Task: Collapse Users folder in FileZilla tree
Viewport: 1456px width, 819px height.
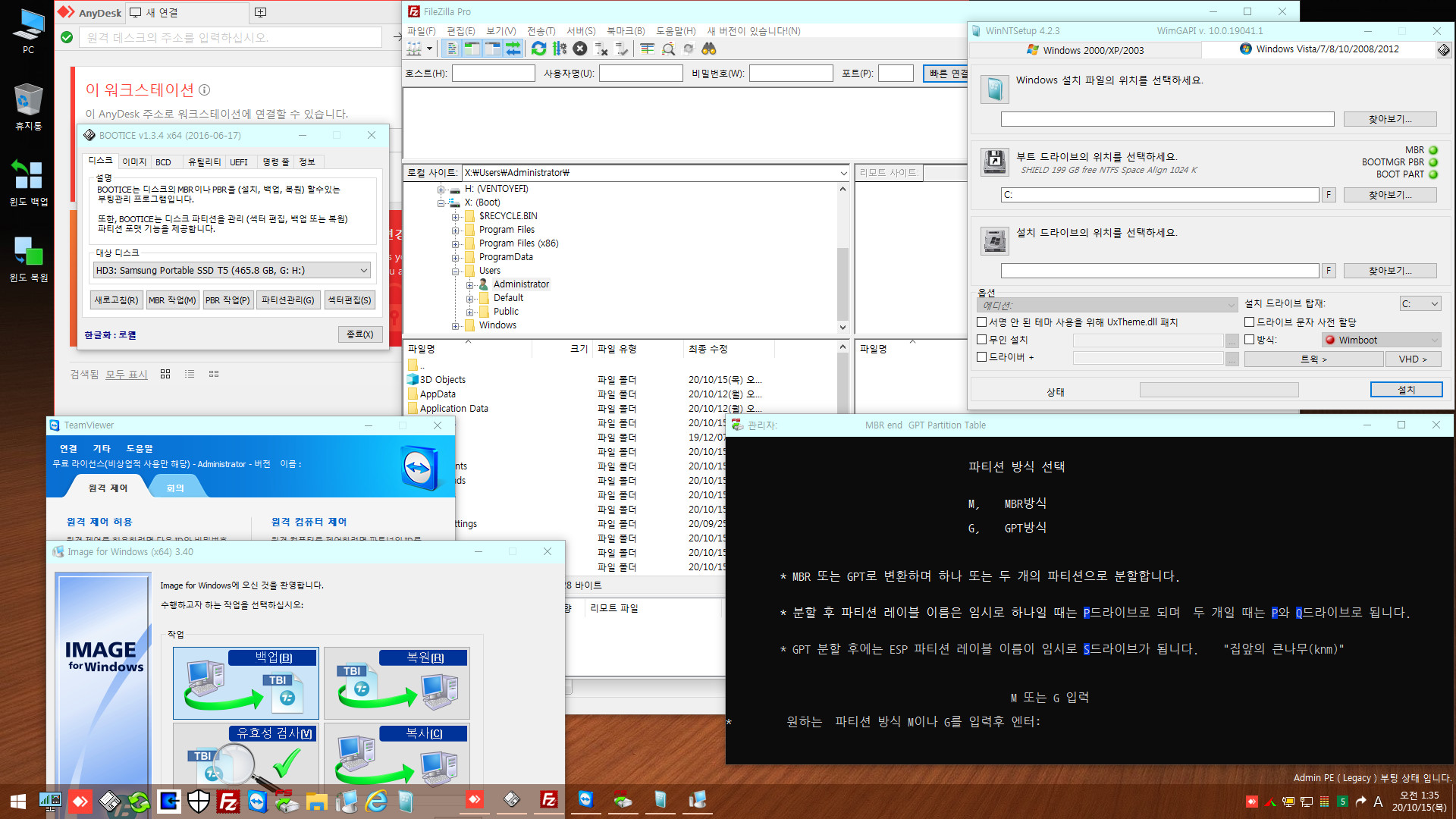Action: 455,271
